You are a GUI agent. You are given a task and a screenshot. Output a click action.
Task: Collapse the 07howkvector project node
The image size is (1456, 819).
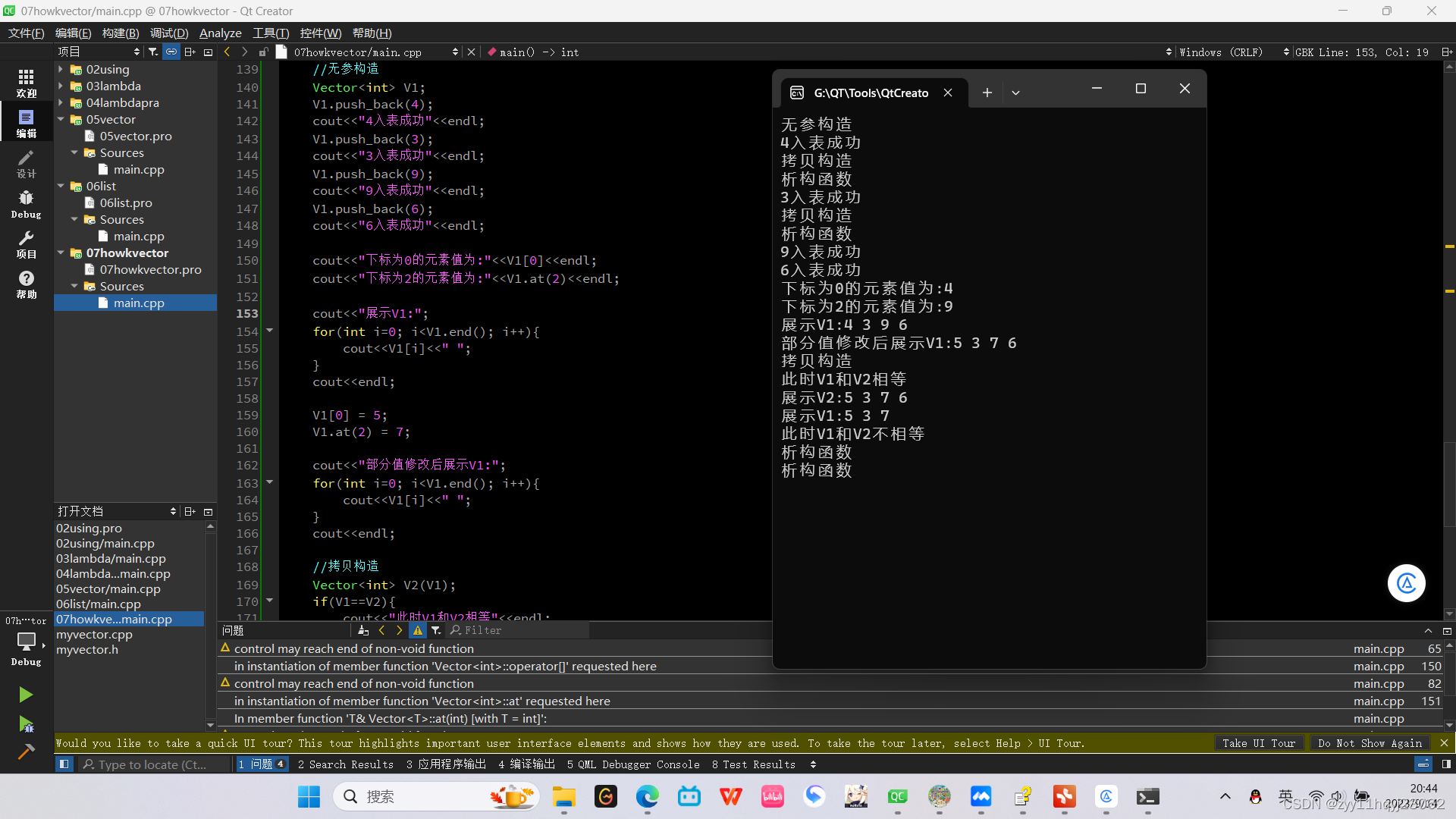[x=61, y=253]
